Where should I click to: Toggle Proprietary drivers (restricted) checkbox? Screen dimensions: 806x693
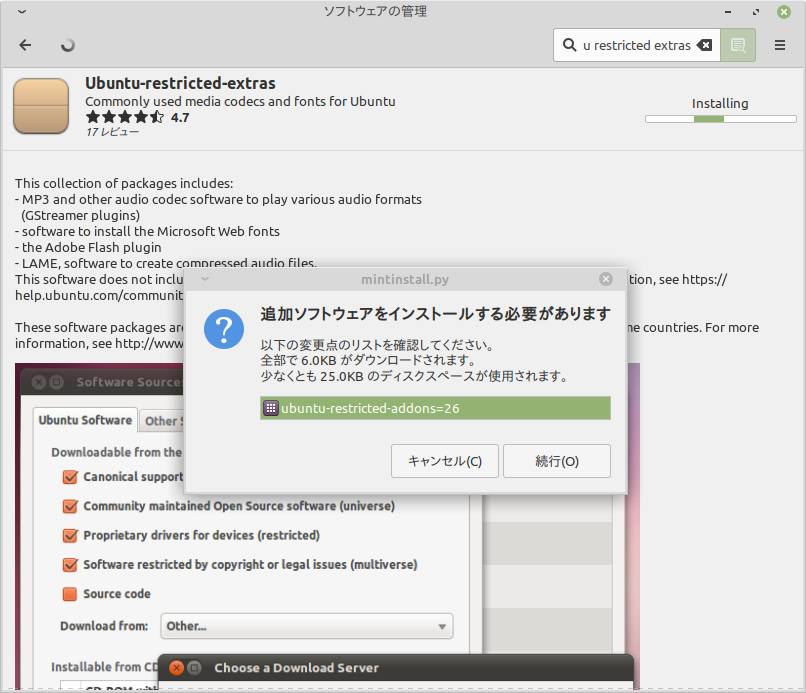tap(70, 536)
